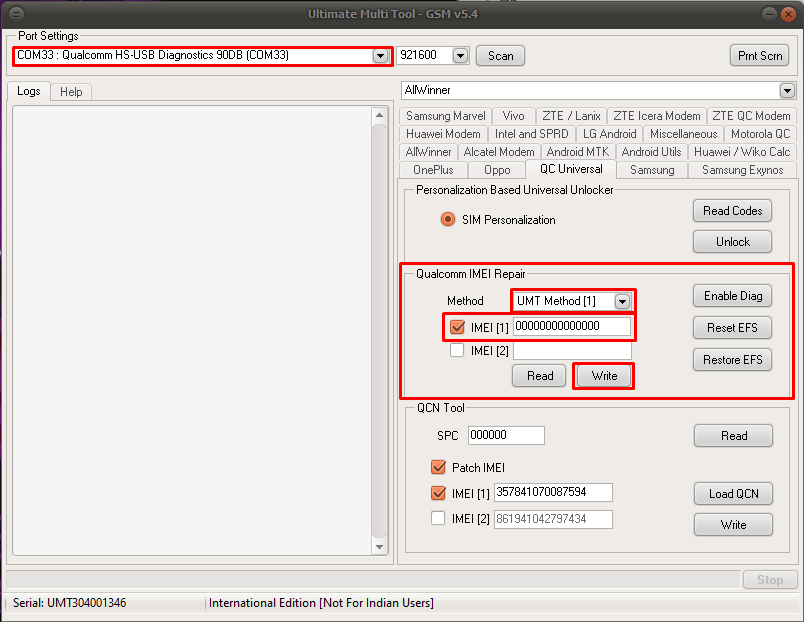Click the Prnt Scrn button
Viewport: 804px width, 622px height.
(760, 56)
